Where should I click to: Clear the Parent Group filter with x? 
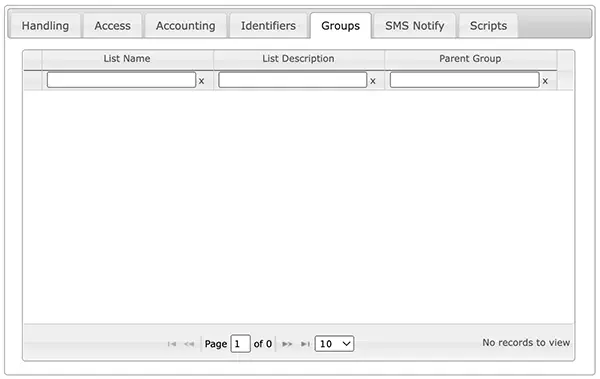545,81
